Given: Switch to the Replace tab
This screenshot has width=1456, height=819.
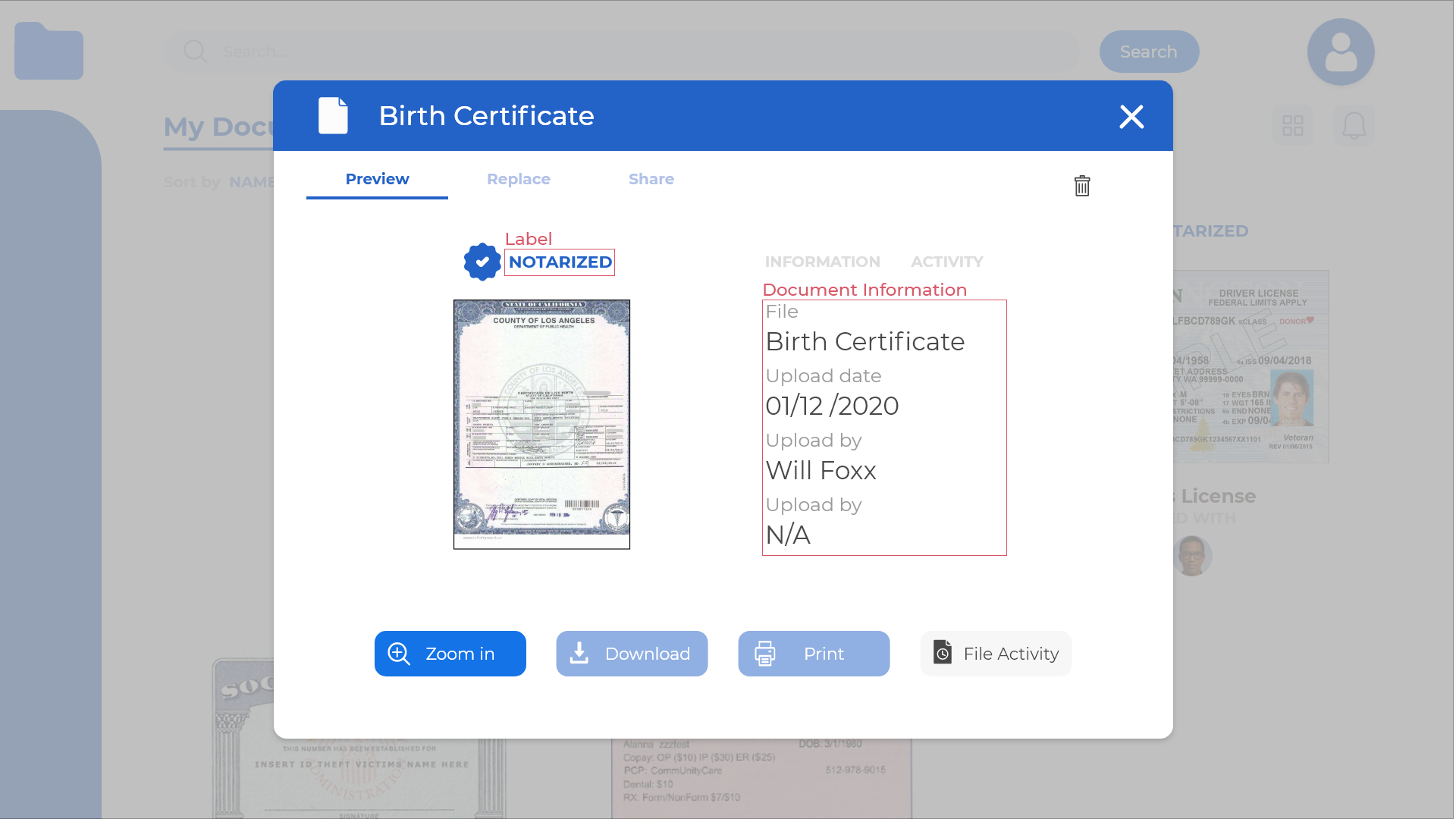Looking at the screenshot, I should click(518, 180).
